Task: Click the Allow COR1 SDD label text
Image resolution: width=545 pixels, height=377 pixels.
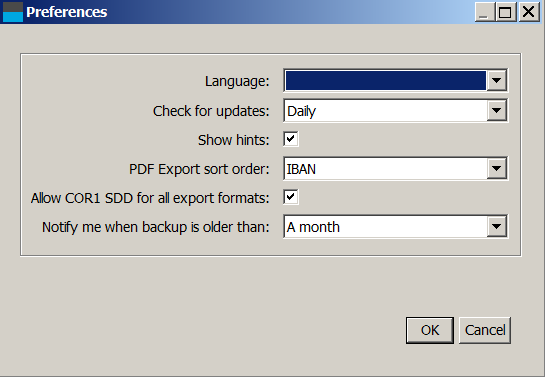Action: pyautogui.click(x=150, y=198)
